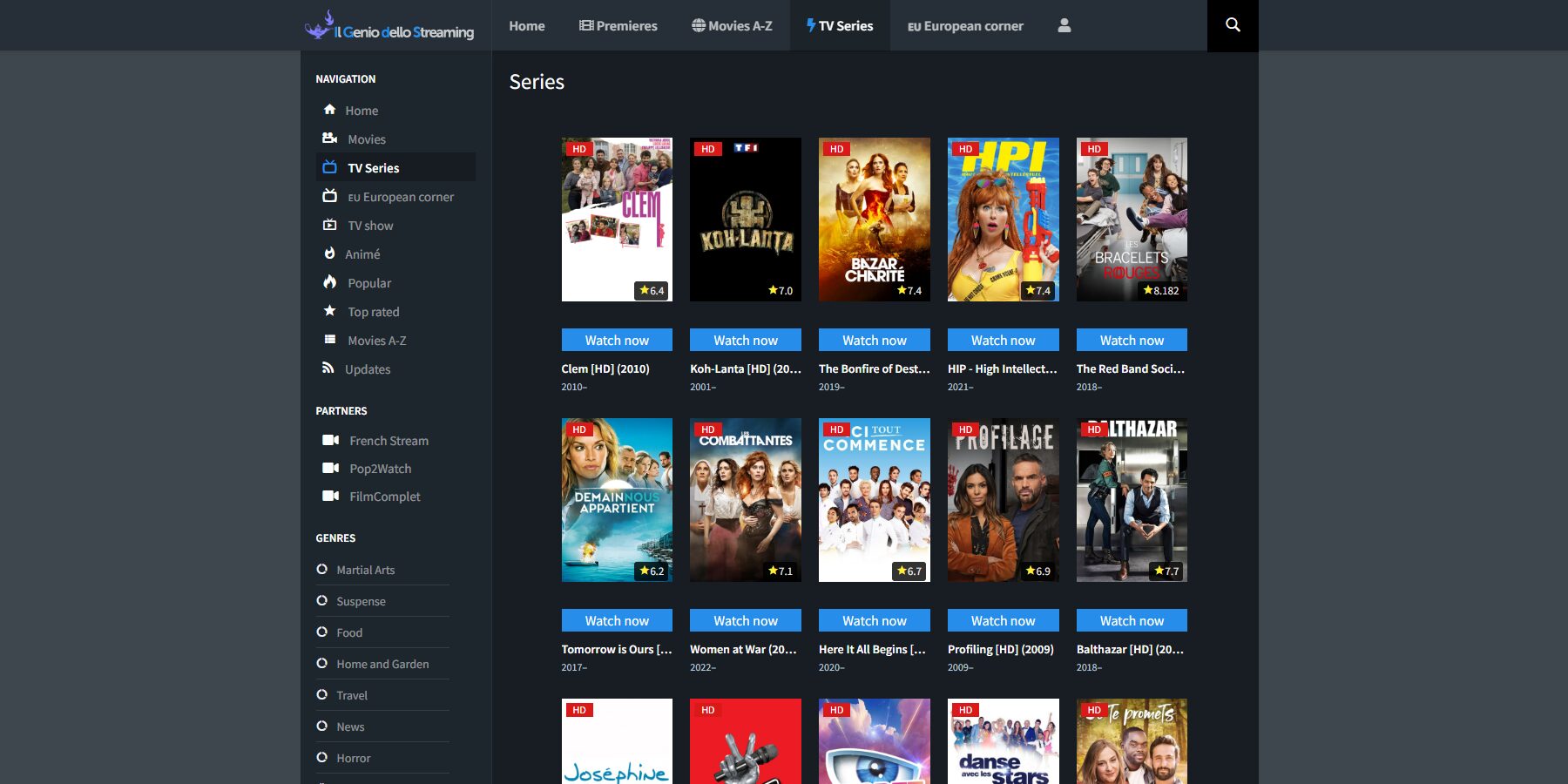Click Watch now for Here It All Begins

[875, 620]
